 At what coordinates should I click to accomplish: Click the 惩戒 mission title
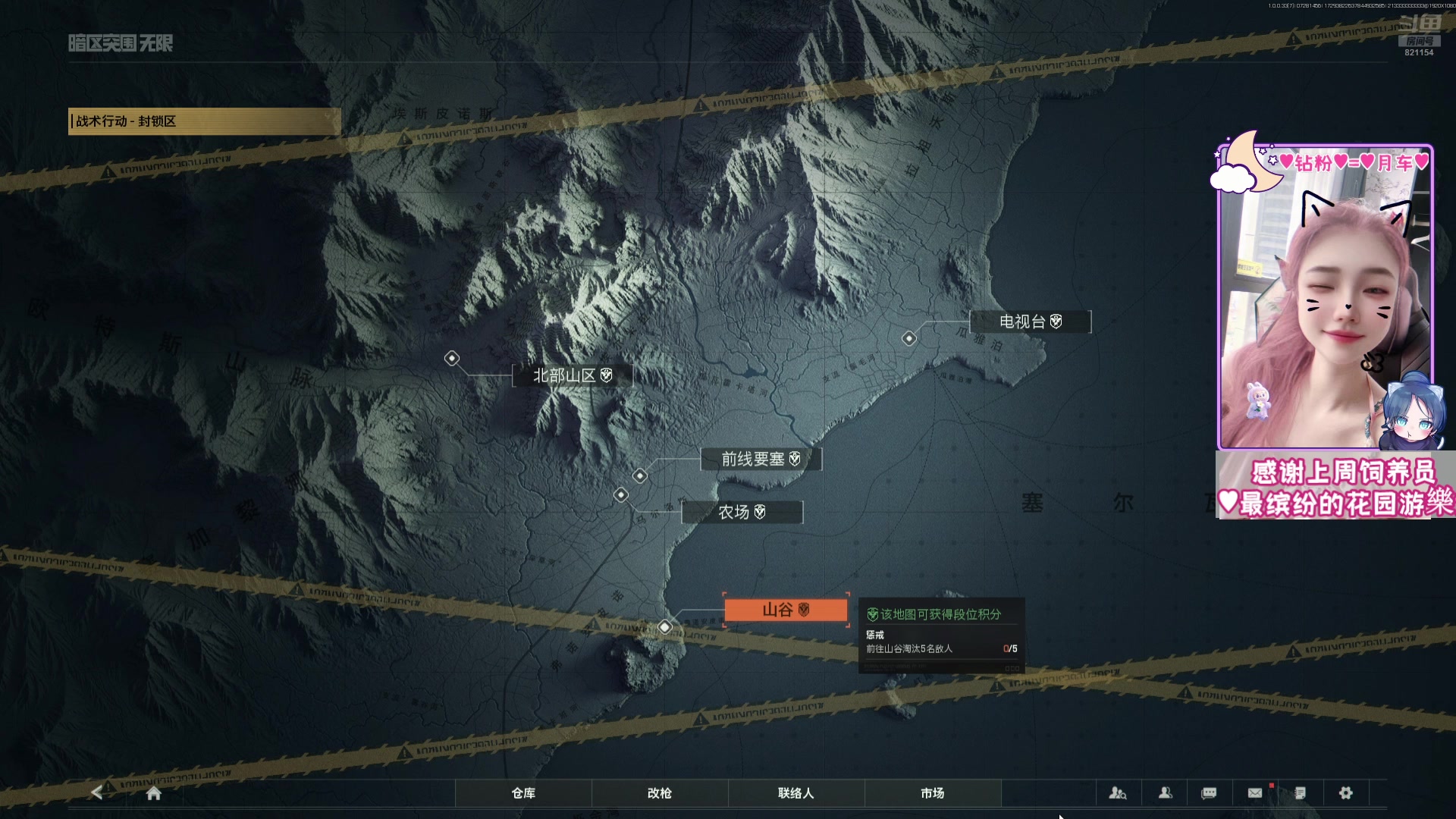875,635
